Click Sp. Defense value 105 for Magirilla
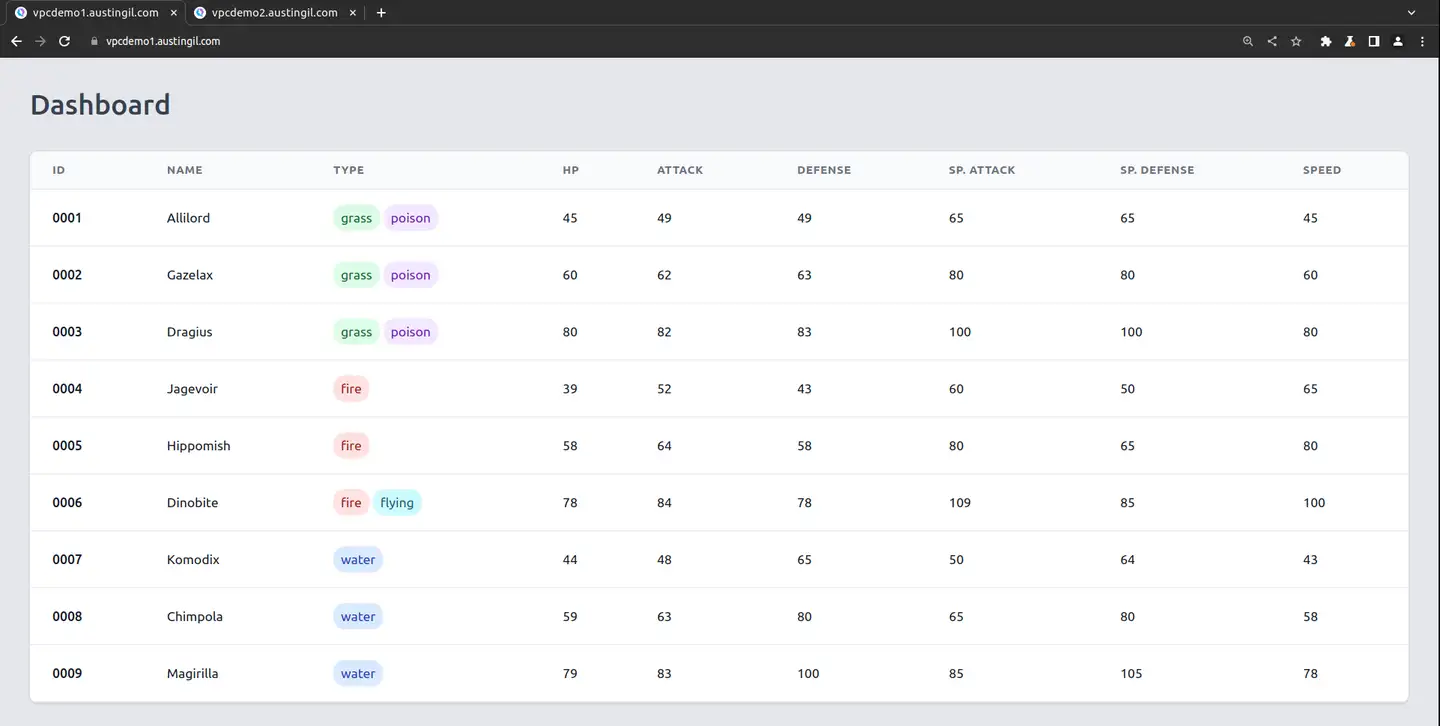 click(x=1131, y=674)
